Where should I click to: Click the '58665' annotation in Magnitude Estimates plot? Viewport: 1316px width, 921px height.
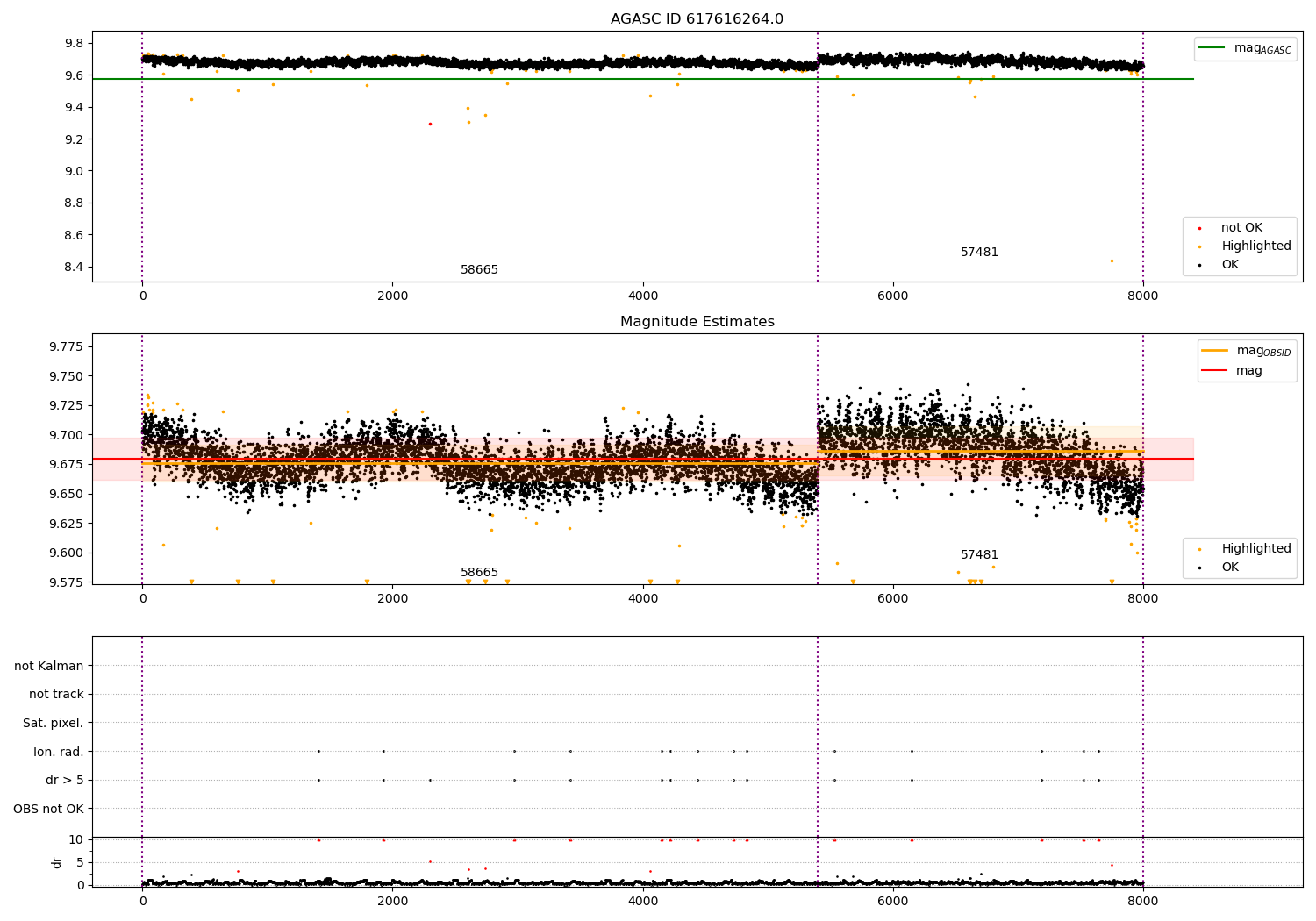(479, 573)
